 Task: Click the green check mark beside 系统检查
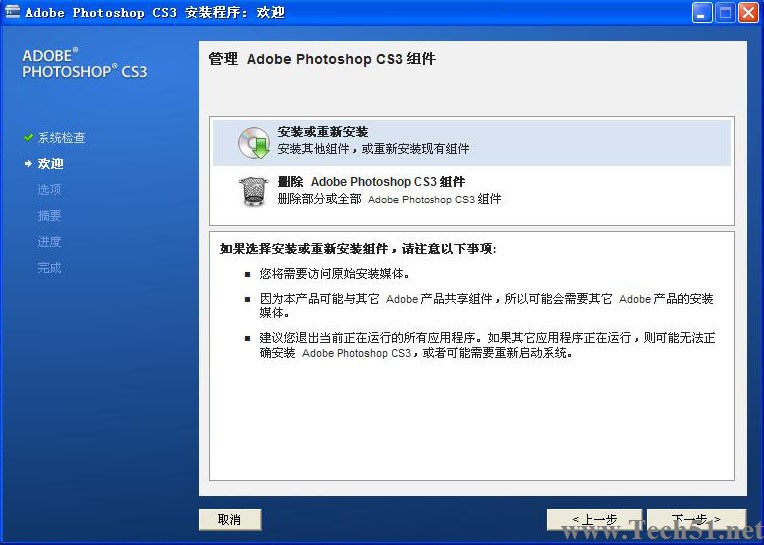[x=28, y=138]
